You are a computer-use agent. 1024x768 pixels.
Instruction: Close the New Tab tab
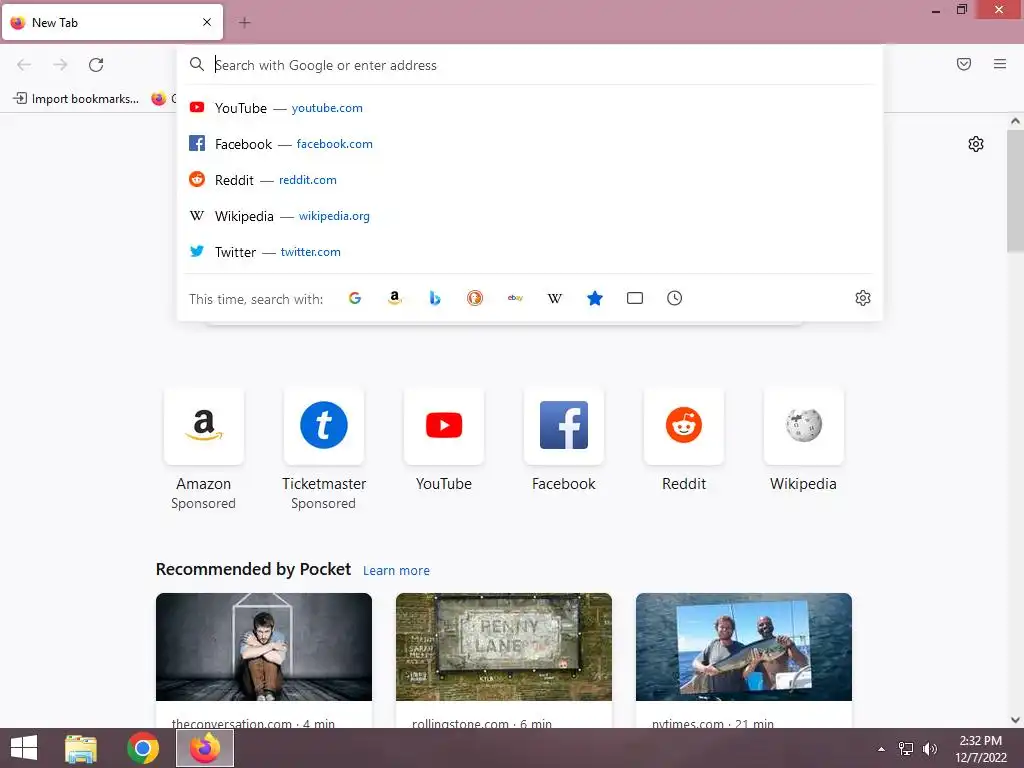coord(207,22)
